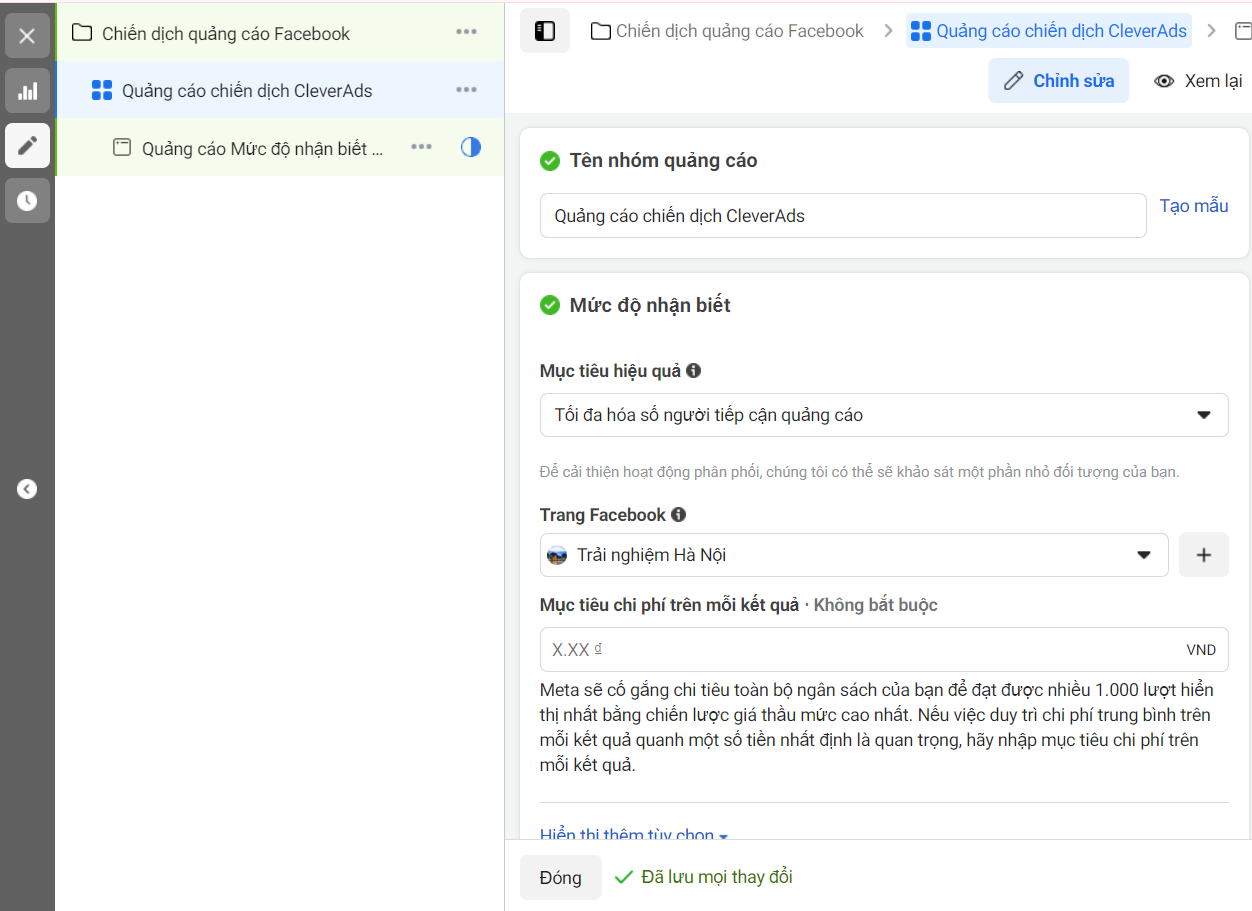Switch to Chỉnh sửa mode
1252x911 pixels.
click(1059, 81)
